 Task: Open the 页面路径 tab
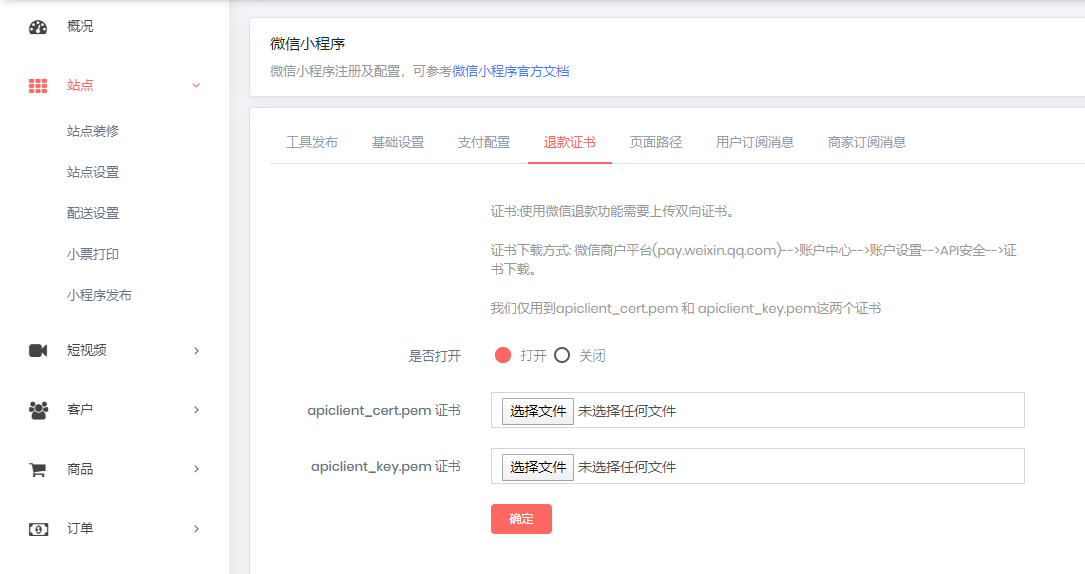point(655,142)
